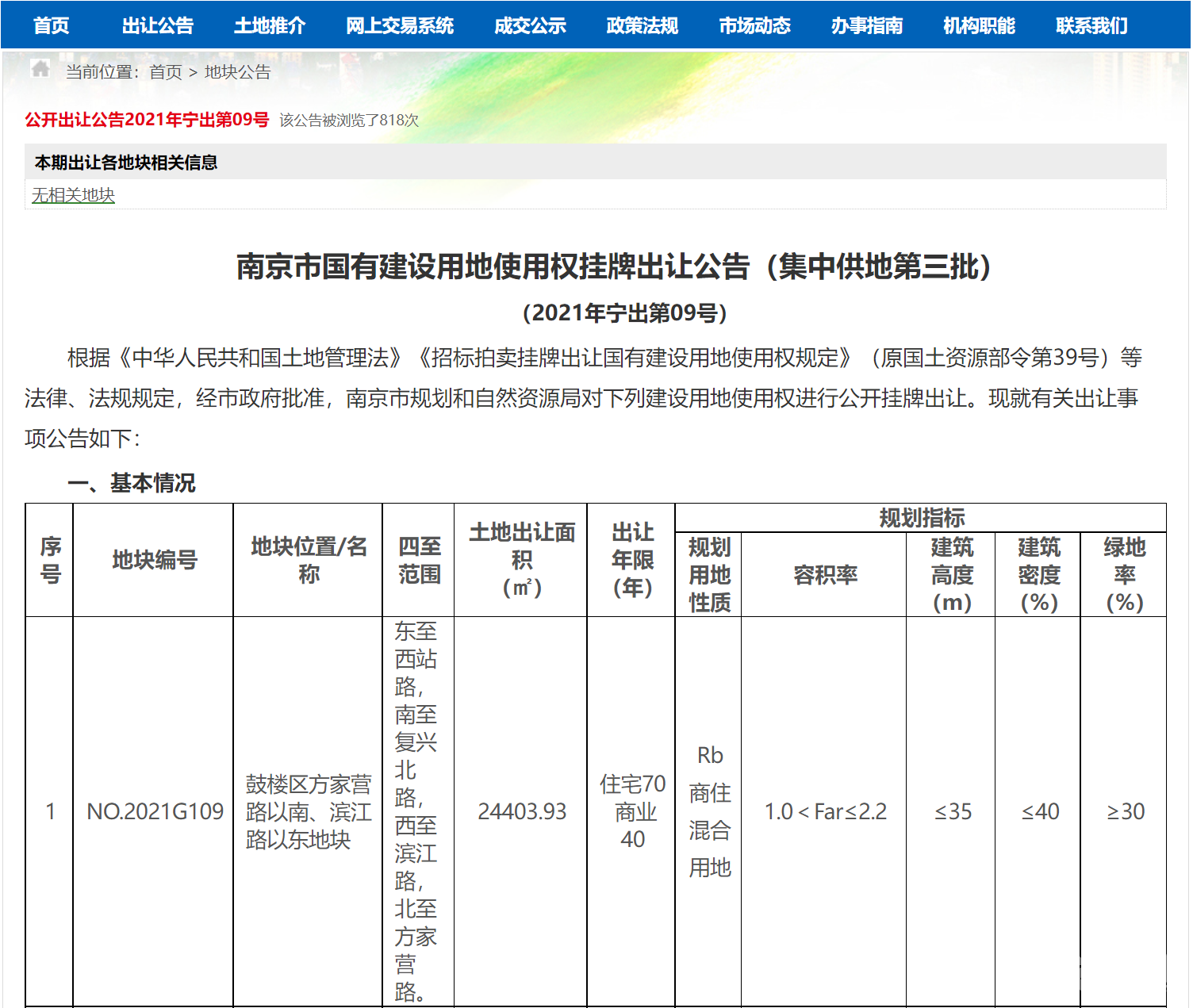View the 成交公示 section
The width and height of the screenshot is (1193, 1008).
[528, 25]
